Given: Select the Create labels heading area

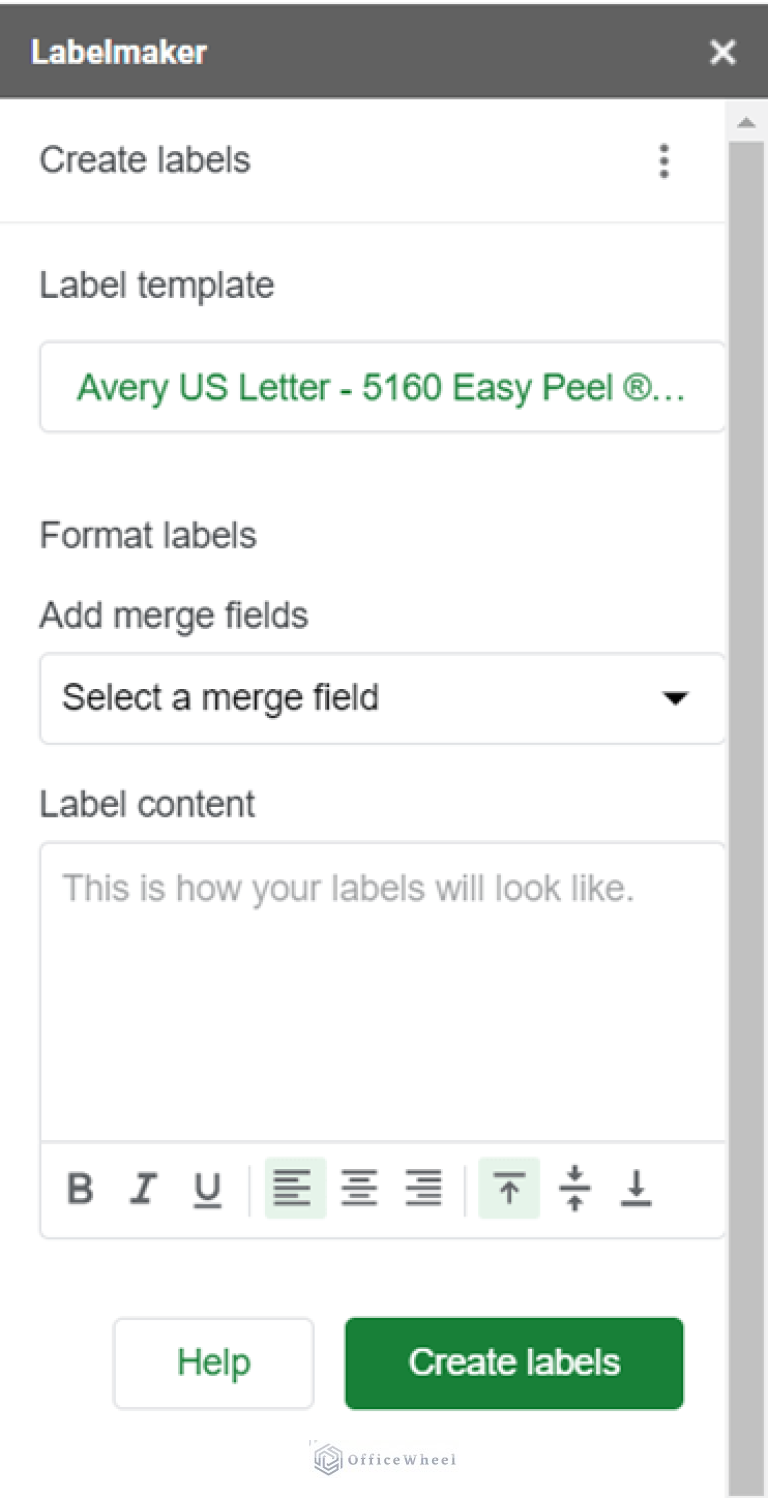Looking at the screenshot, I should click(x=145, y=159).
